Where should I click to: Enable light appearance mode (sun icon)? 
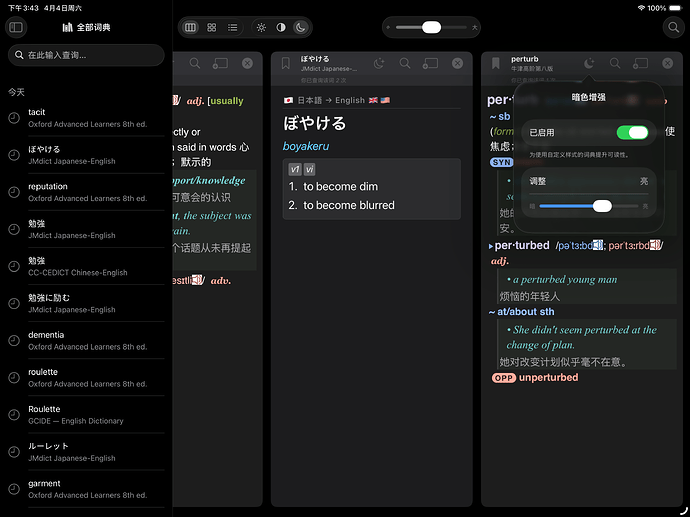click(x=261, y=27)
